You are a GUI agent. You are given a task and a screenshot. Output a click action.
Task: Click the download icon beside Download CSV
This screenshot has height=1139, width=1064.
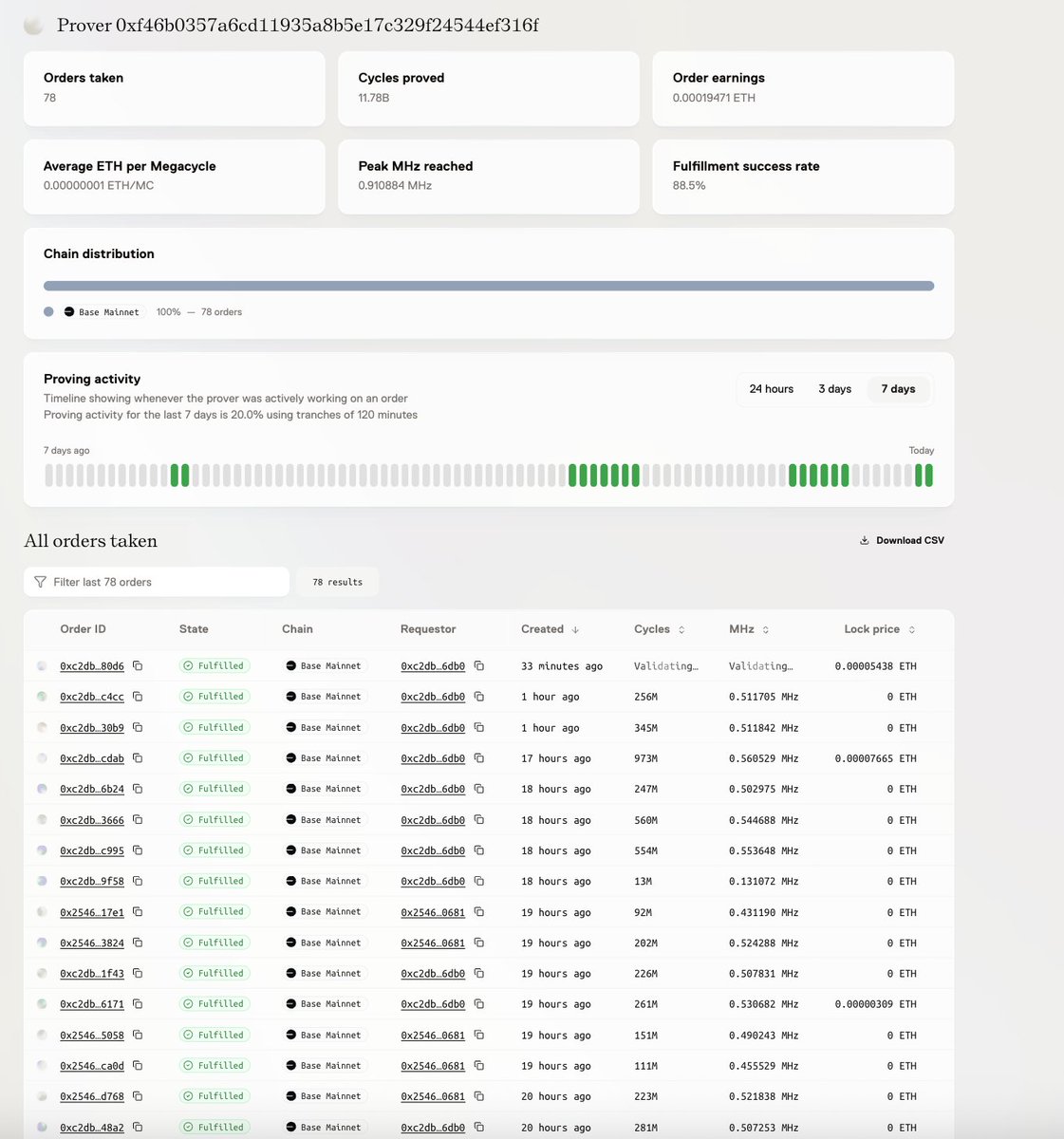[x=865, y=541]
